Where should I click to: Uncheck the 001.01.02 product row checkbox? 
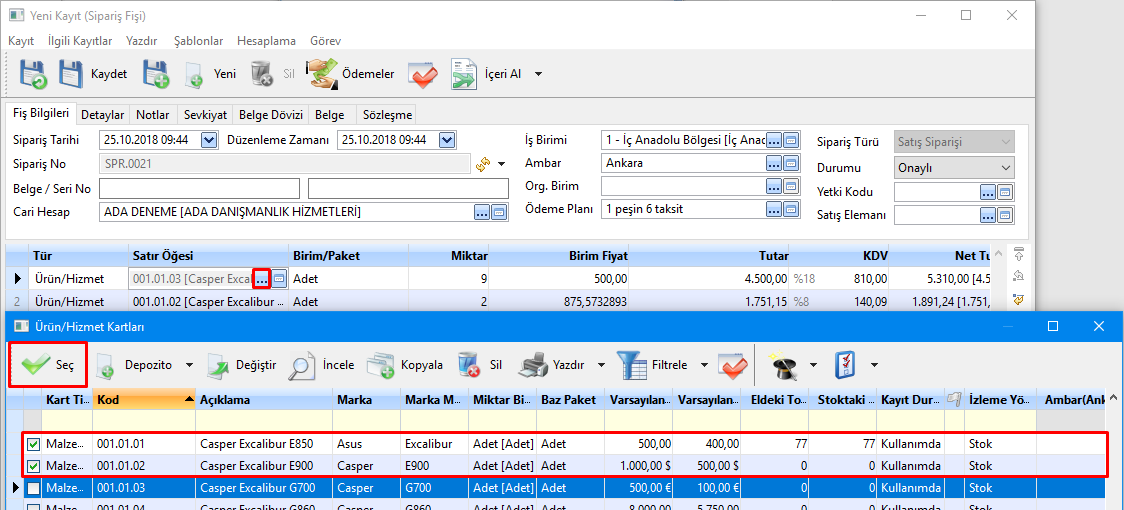tap(35, 466)
